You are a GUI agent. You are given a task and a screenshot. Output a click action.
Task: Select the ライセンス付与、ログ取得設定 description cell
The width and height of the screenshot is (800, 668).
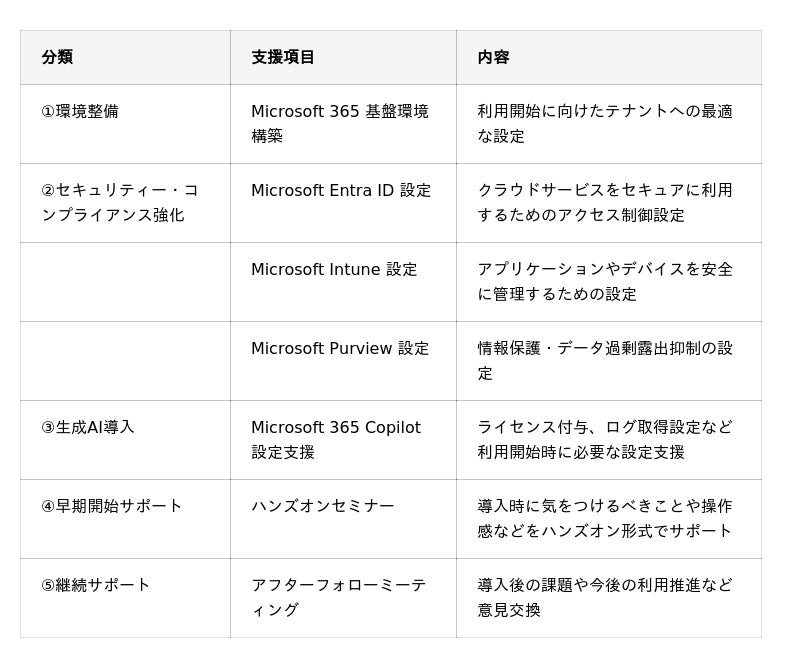pos(605,439)
